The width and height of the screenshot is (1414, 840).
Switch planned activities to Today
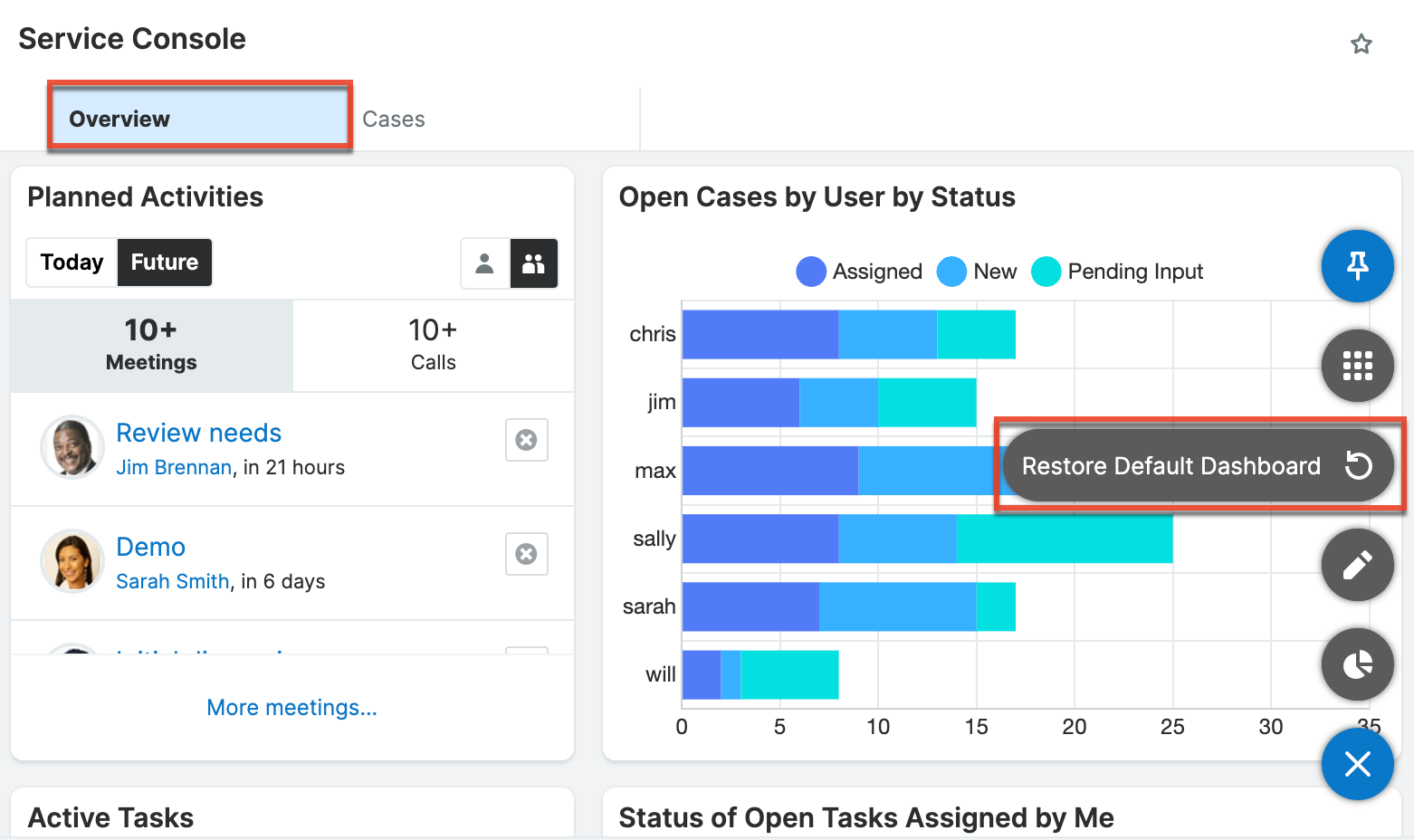(72, 262)
